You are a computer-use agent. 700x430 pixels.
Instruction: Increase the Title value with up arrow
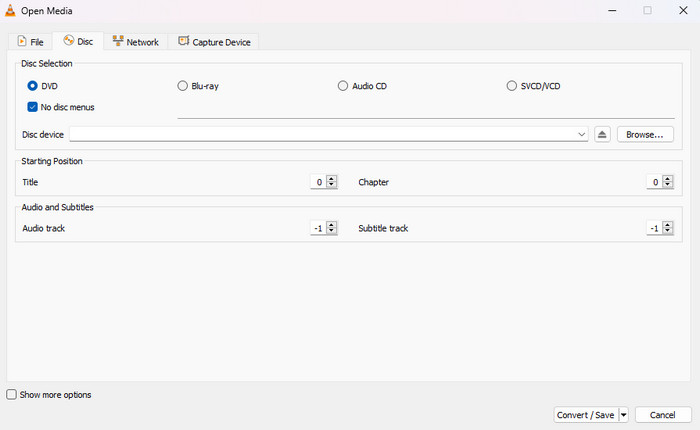tap(331, 179)
